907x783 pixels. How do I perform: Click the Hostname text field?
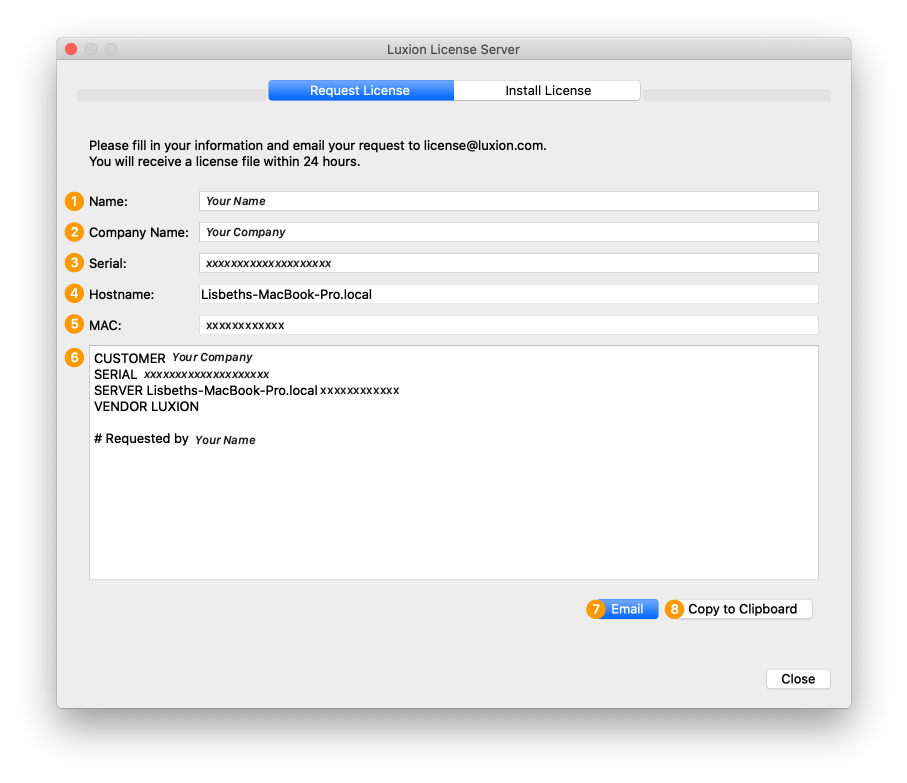[508, 294]
